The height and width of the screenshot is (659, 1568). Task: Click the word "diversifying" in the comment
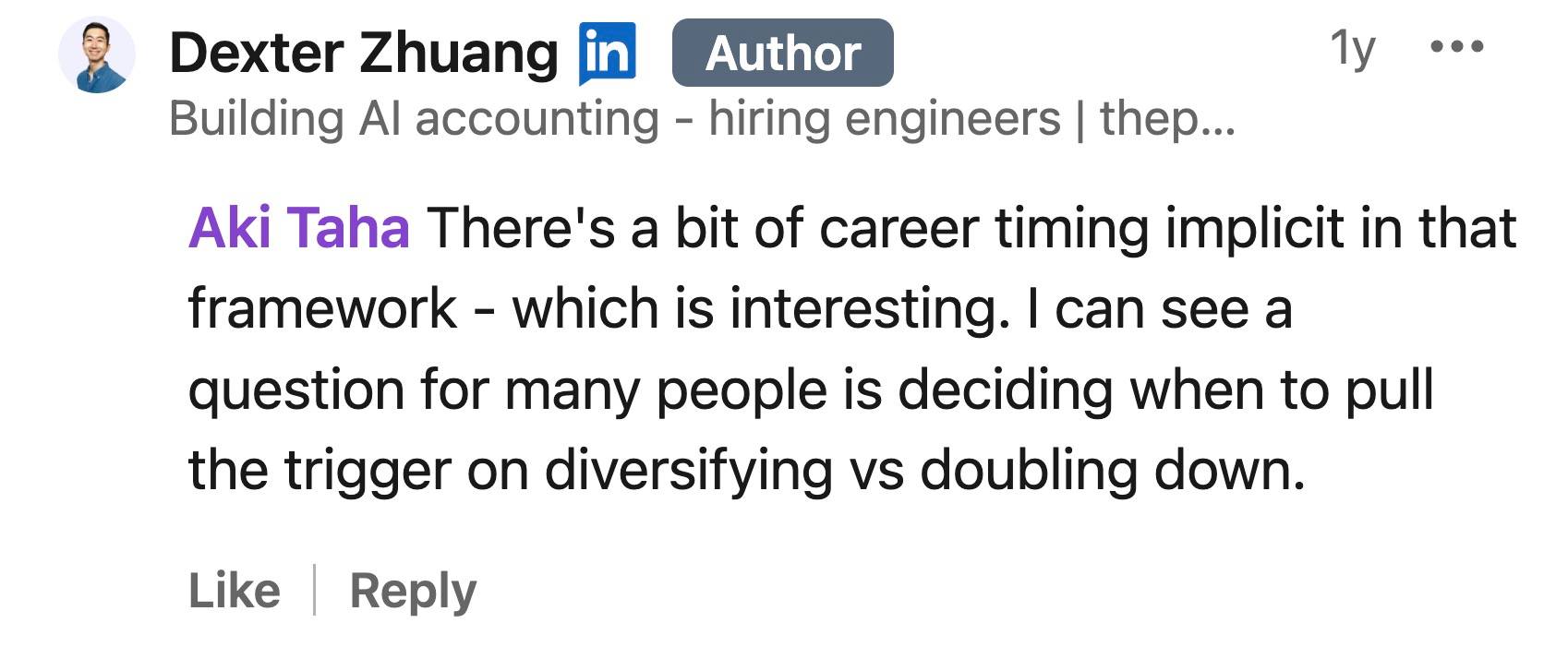click(x=688, y=470)
